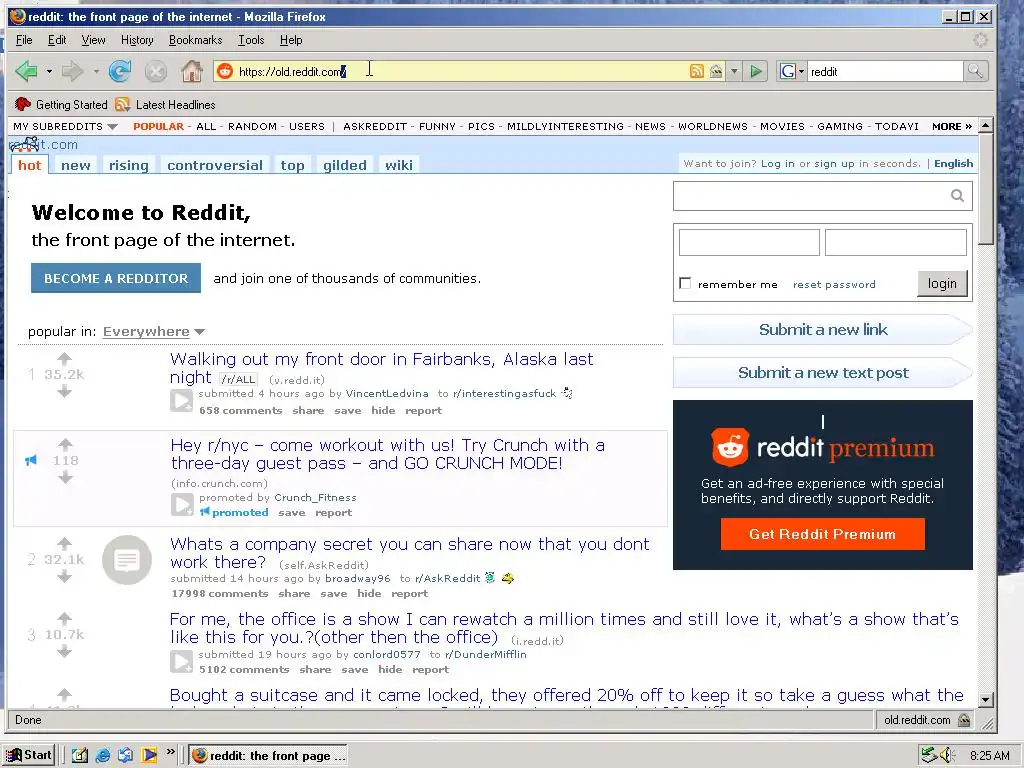Open the Tools menu
The image size is (1024, 768).
pos(251,40)
